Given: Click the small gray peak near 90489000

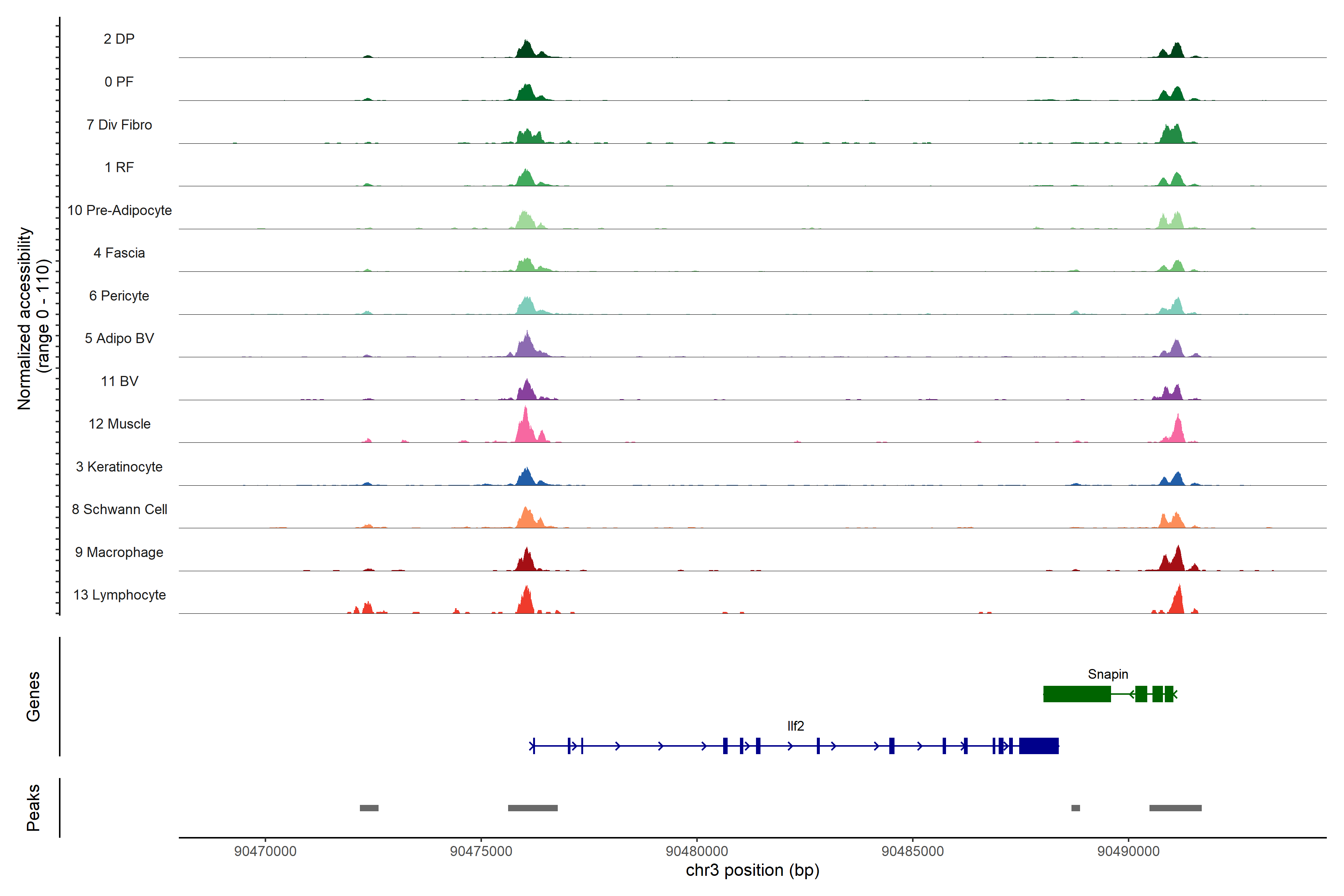Looking at the screenshot, I should tap(1076, 808).
